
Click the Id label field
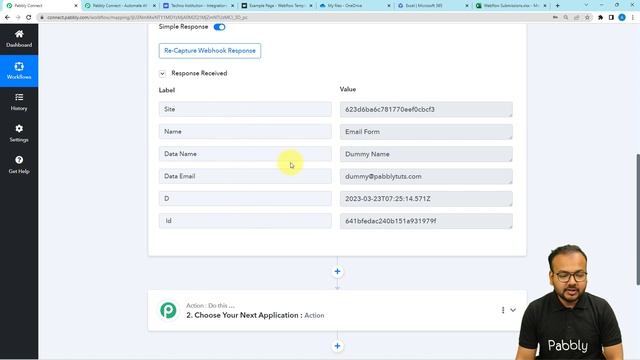245,221
